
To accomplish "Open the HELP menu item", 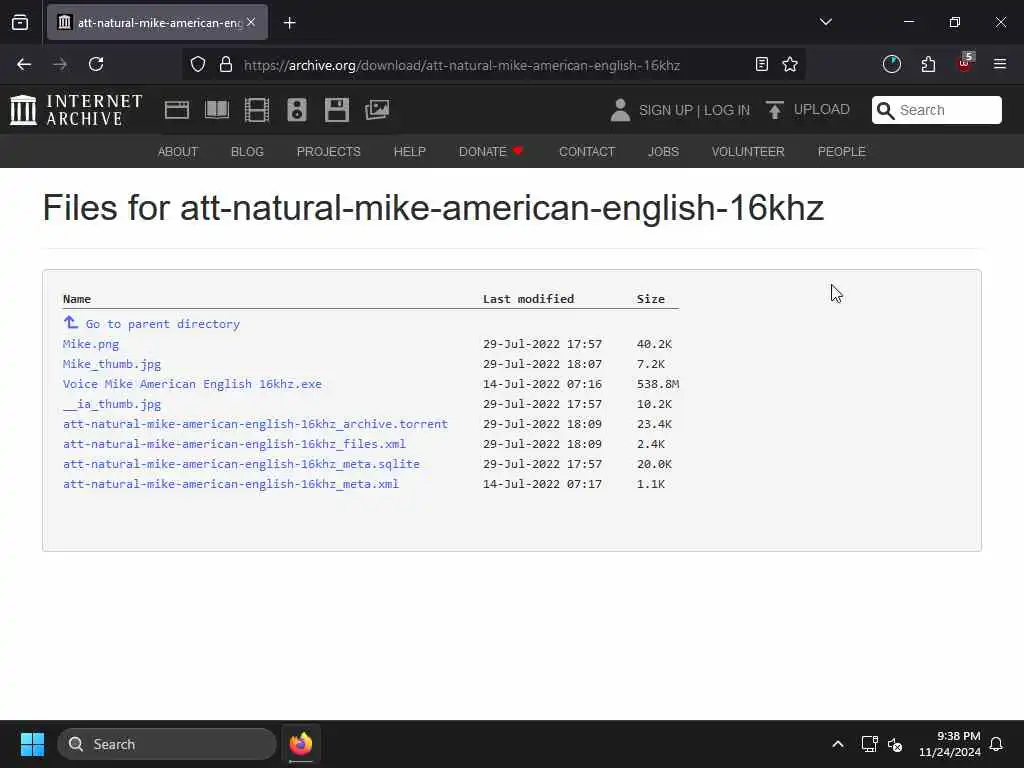I will (409, 152).
